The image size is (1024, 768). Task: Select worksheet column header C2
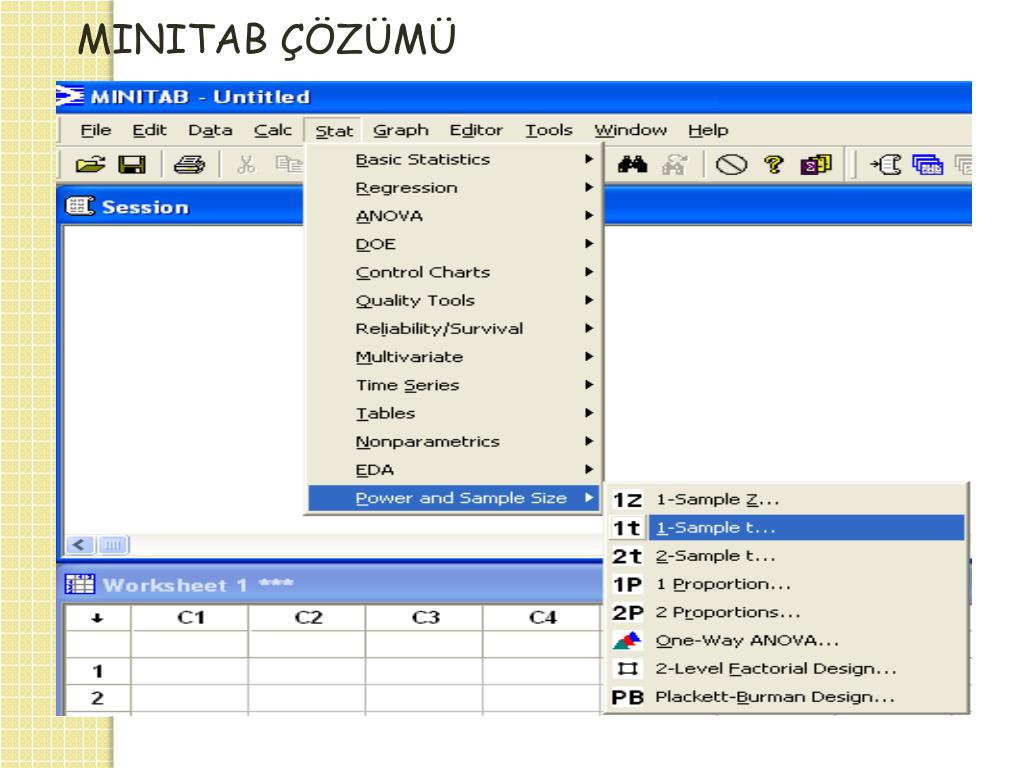pos(308,617)
